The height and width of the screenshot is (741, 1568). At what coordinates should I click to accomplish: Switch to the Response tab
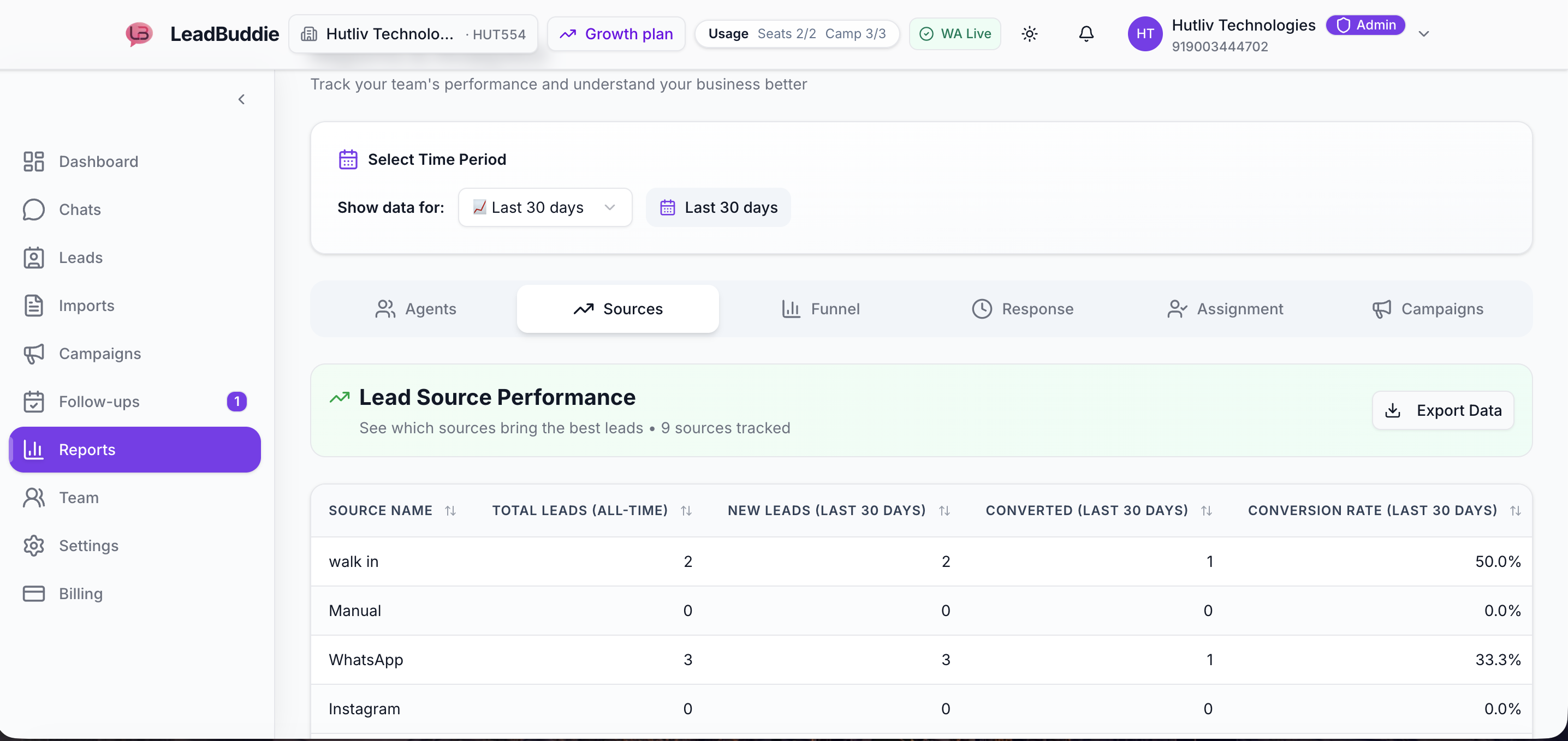pos(1022,309)
